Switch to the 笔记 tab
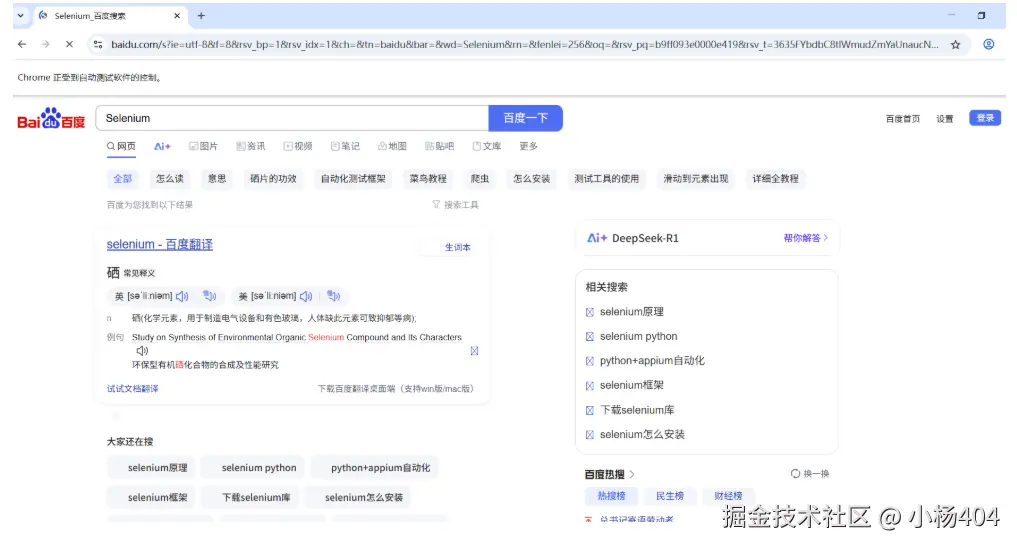Screen dimensions: 1017x548 click(345, 147)
